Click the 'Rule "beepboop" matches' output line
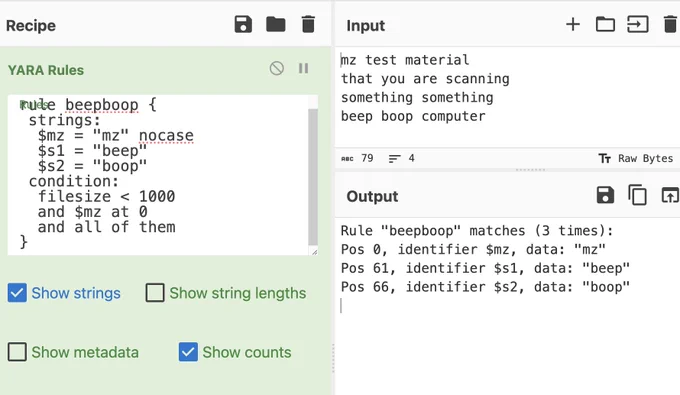Viewport: 680px width, 395px height. (477, 231)
